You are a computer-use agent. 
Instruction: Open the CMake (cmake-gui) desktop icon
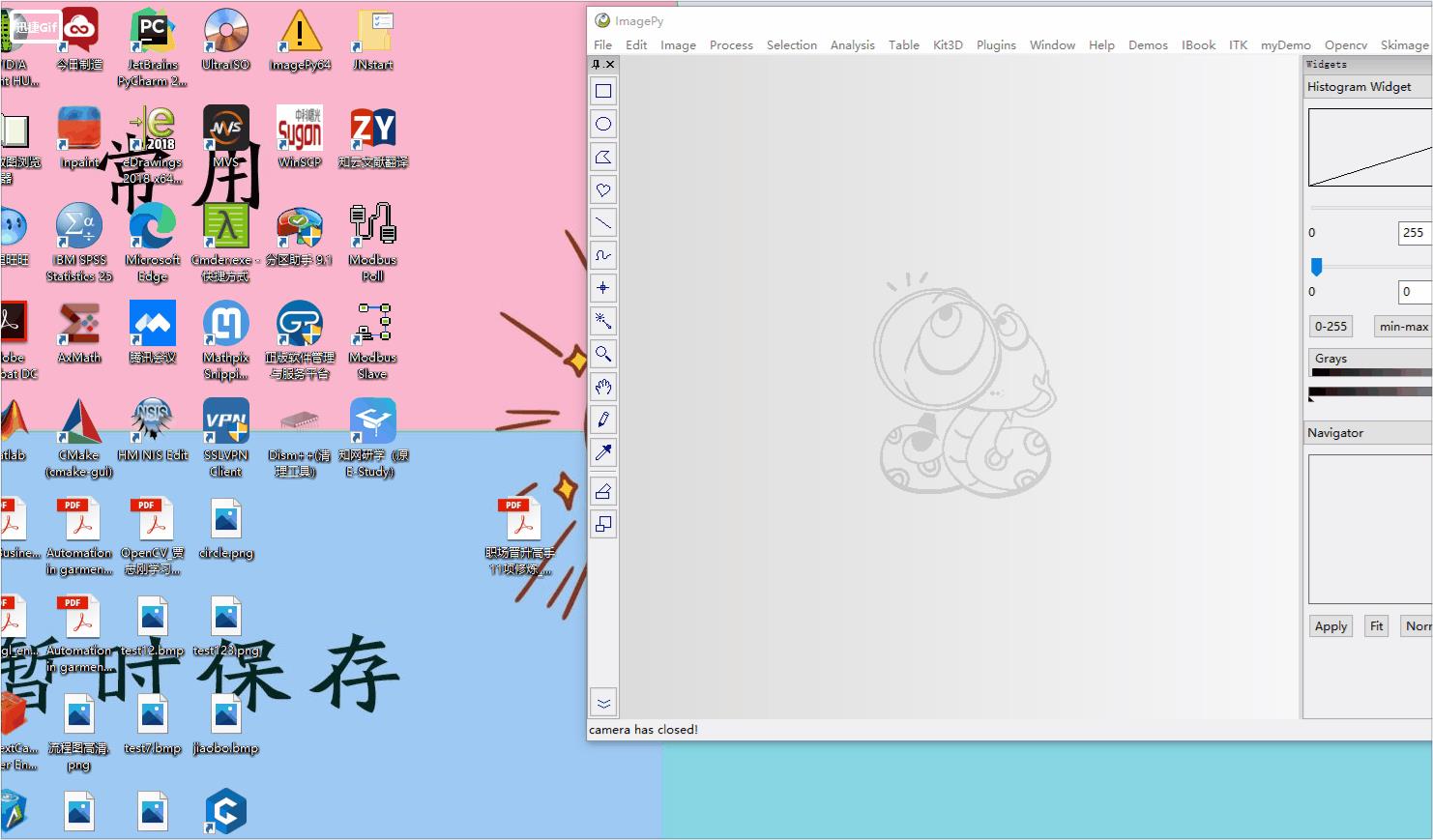pos(79,438)
